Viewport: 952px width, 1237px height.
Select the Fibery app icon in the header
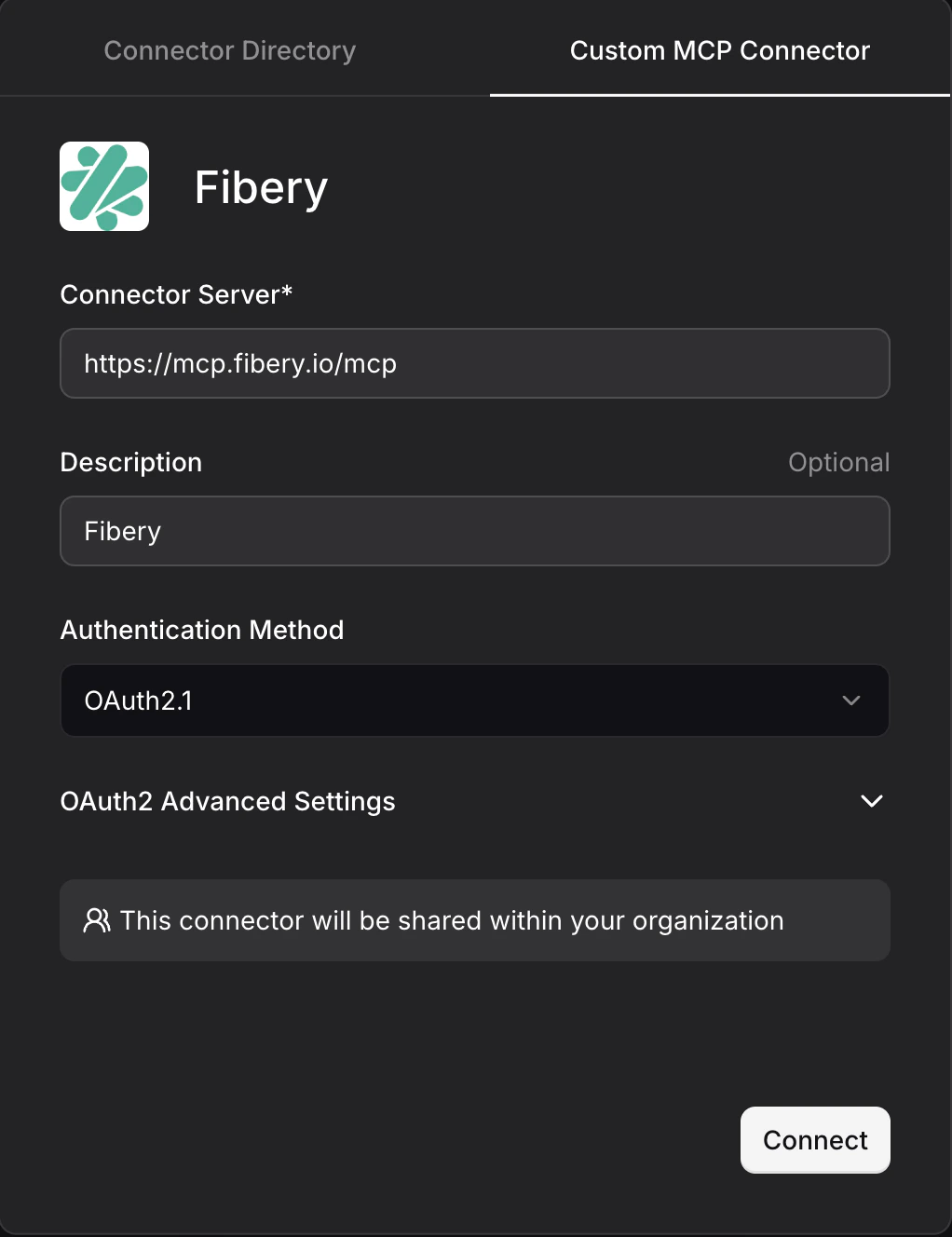point(104,185)
